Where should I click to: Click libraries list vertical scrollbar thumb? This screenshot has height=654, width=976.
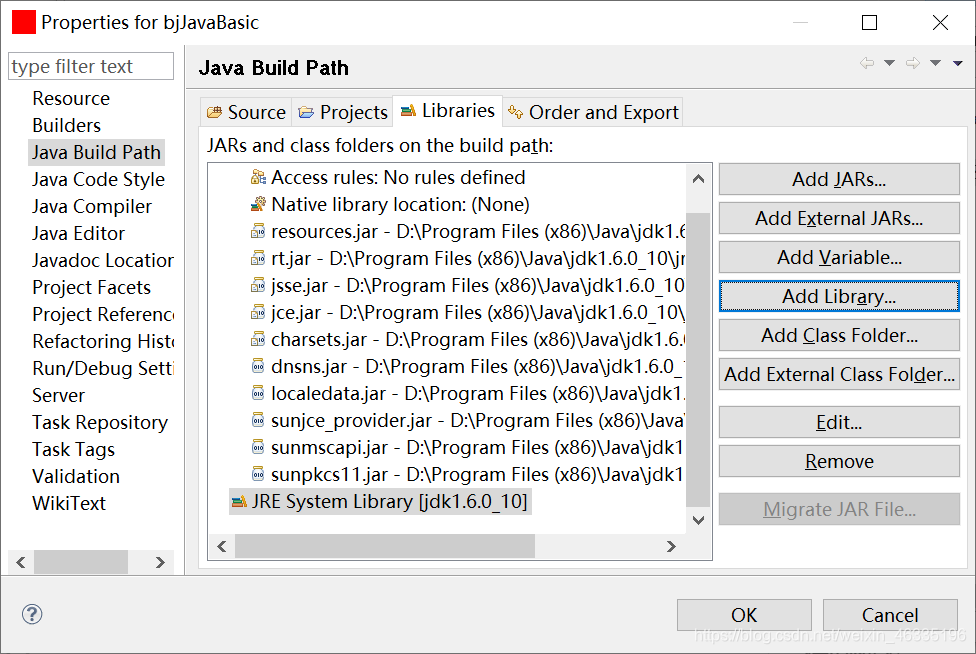click(x=698, y=360)
